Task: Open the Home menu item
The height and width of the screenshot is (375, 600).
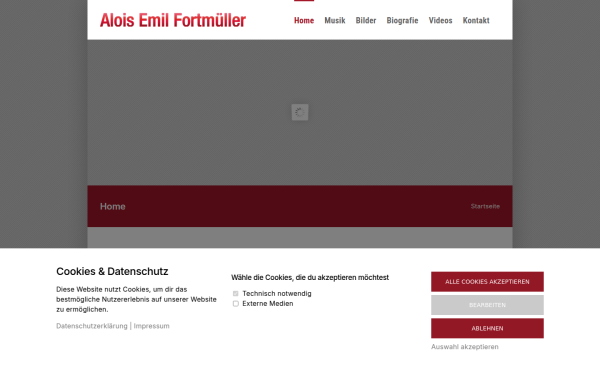Action: coord(304,20)
